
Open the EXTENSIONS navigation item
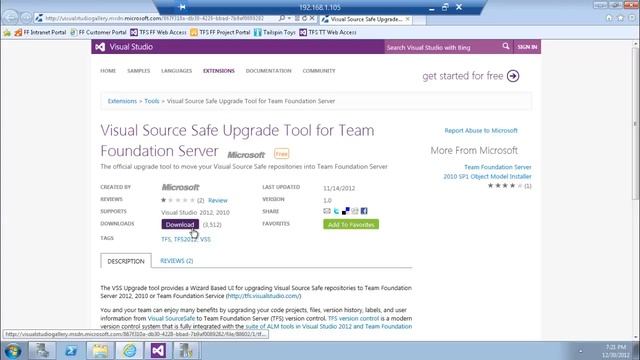click(x=219, y=71)
